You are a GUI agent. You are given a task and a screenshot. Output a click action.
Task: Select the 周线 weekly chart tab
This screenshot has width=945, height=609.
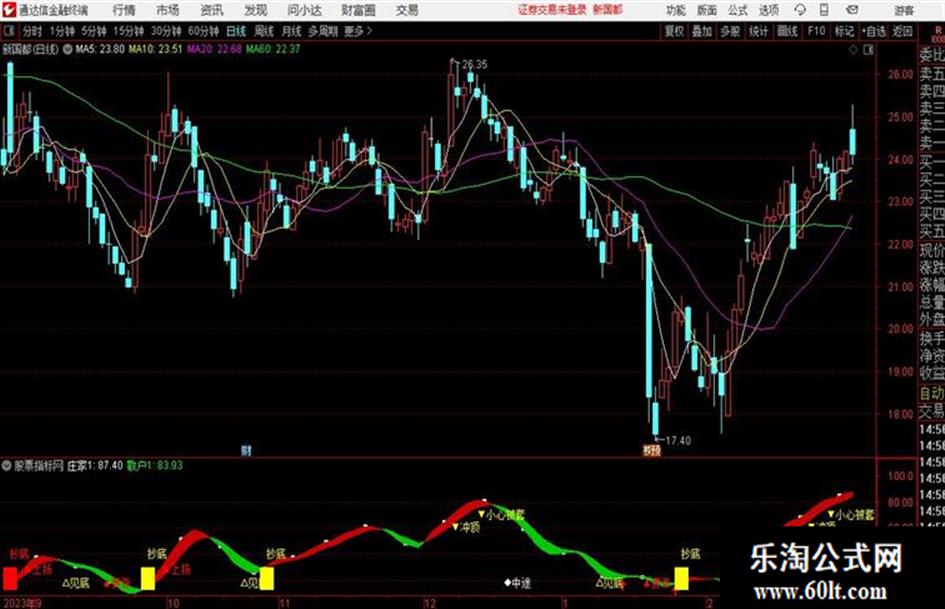click(x=264, y=31)
